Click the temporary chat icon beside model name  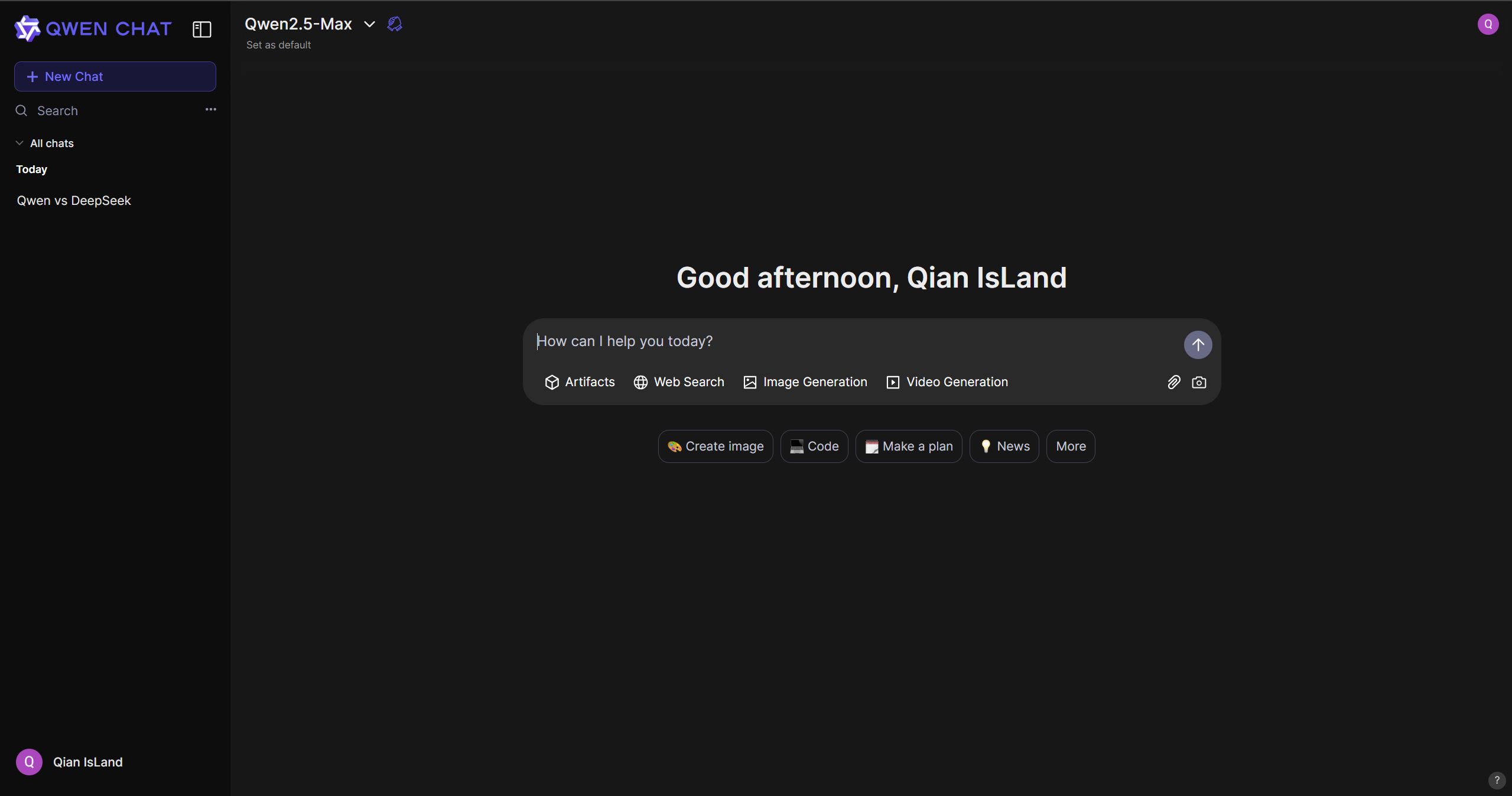395,24
